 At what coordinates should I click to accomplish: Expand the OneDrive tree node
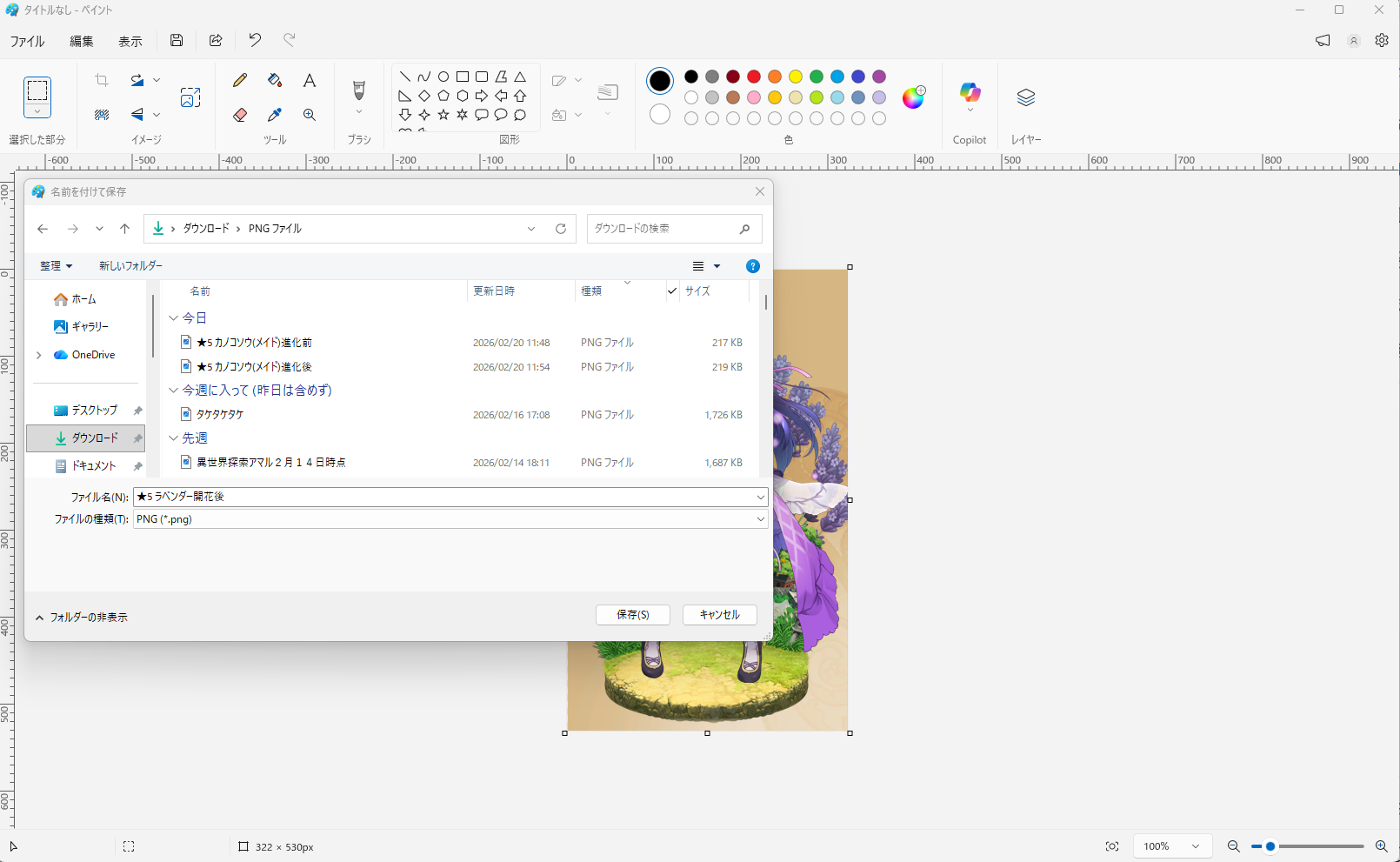click(39, 355)
